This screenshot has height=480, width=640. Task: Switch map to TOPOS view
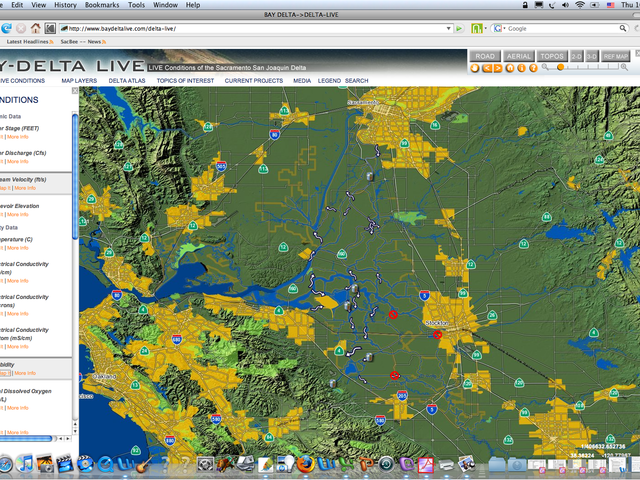point(552,56)
